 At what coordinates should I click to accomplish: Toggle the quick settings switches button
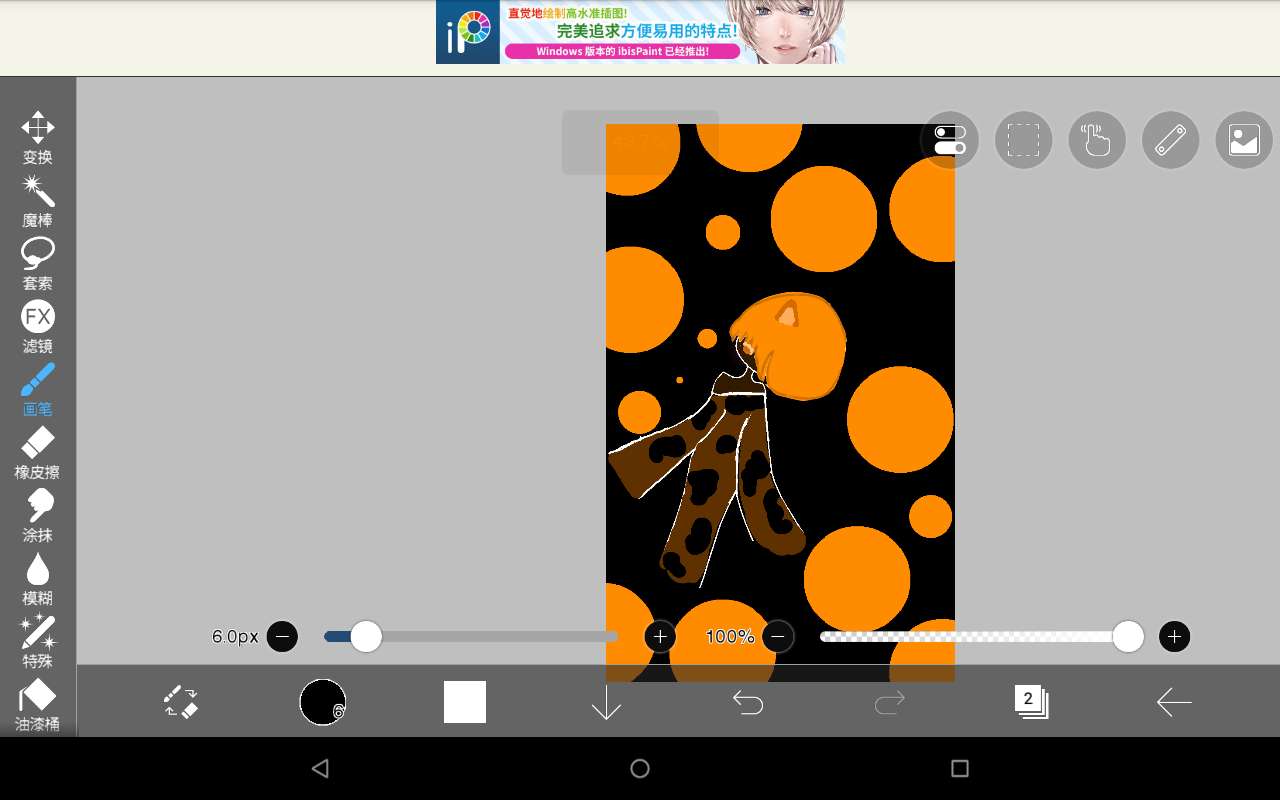tap(950, 140)
